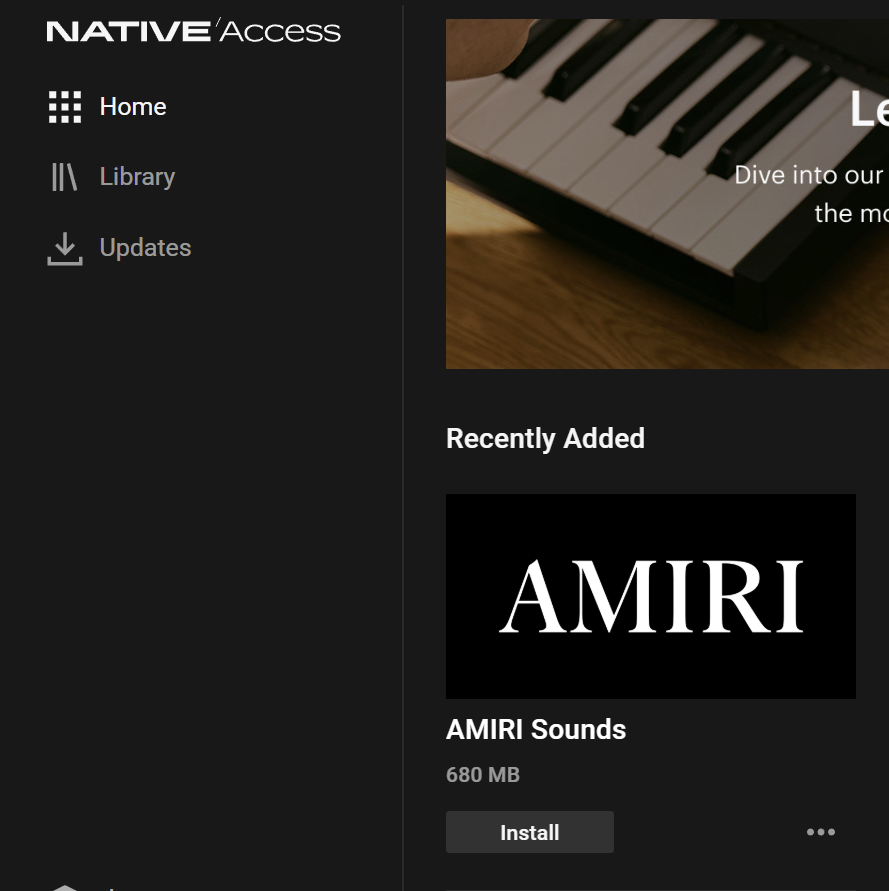Open the piano keyboard banner image
The image size is (889, 891).
tap(667, 194)
